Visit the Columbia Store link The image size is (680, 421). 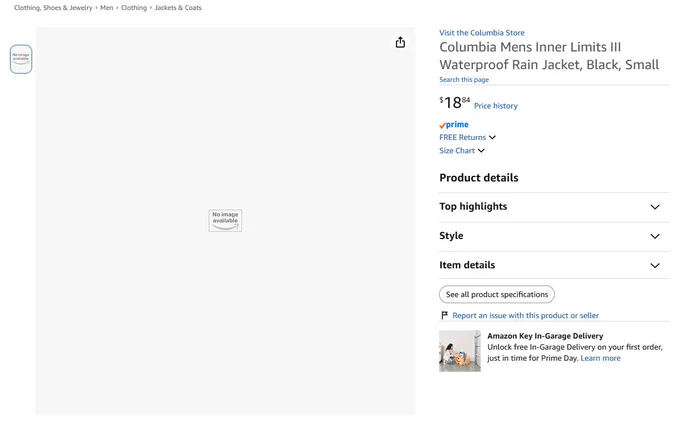pyautogui.click(x=481, y=33)
